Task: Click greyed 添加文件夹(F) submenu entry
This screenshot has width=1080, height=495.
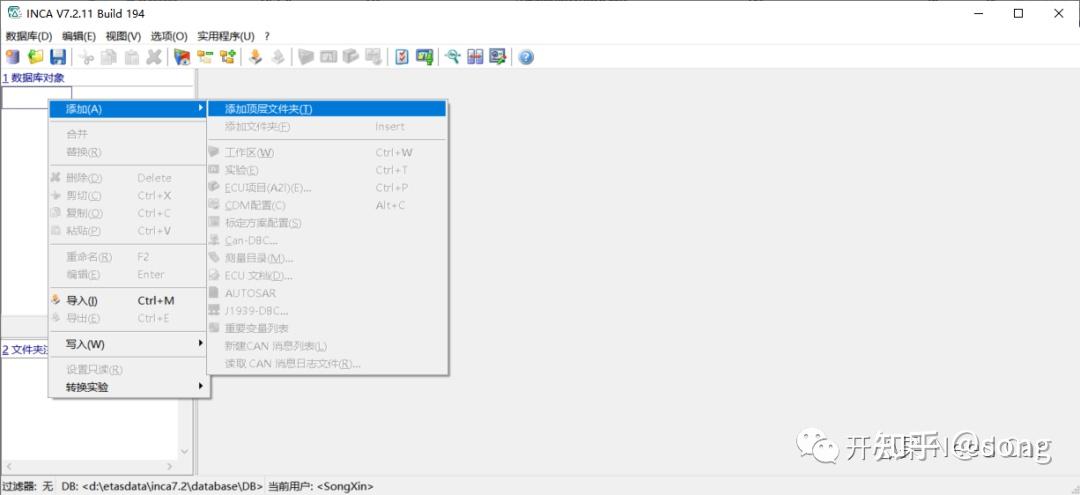Action: (326, 127)
